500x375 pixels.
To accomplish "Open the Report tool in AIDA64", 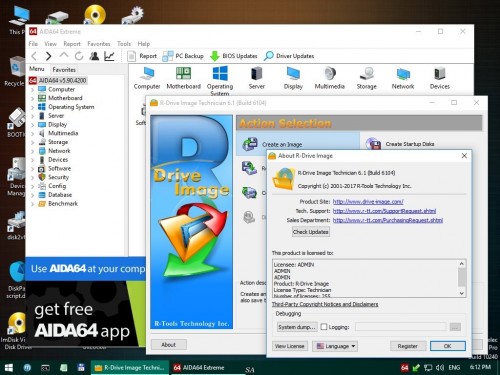I will (142, 56).
